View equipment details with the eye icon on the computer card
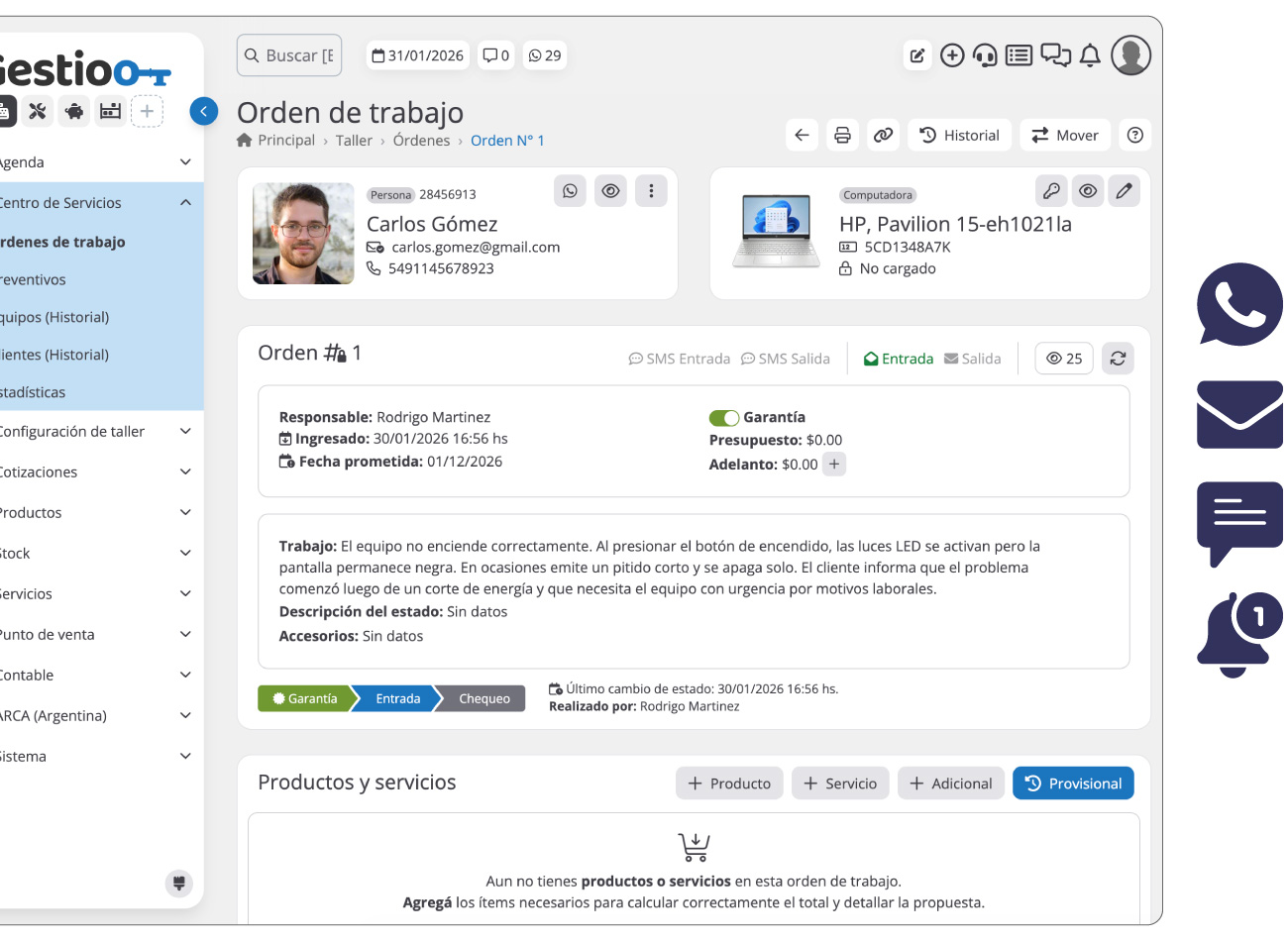Viewport: 1288px width, 941px height. [x=1088, y=191]
